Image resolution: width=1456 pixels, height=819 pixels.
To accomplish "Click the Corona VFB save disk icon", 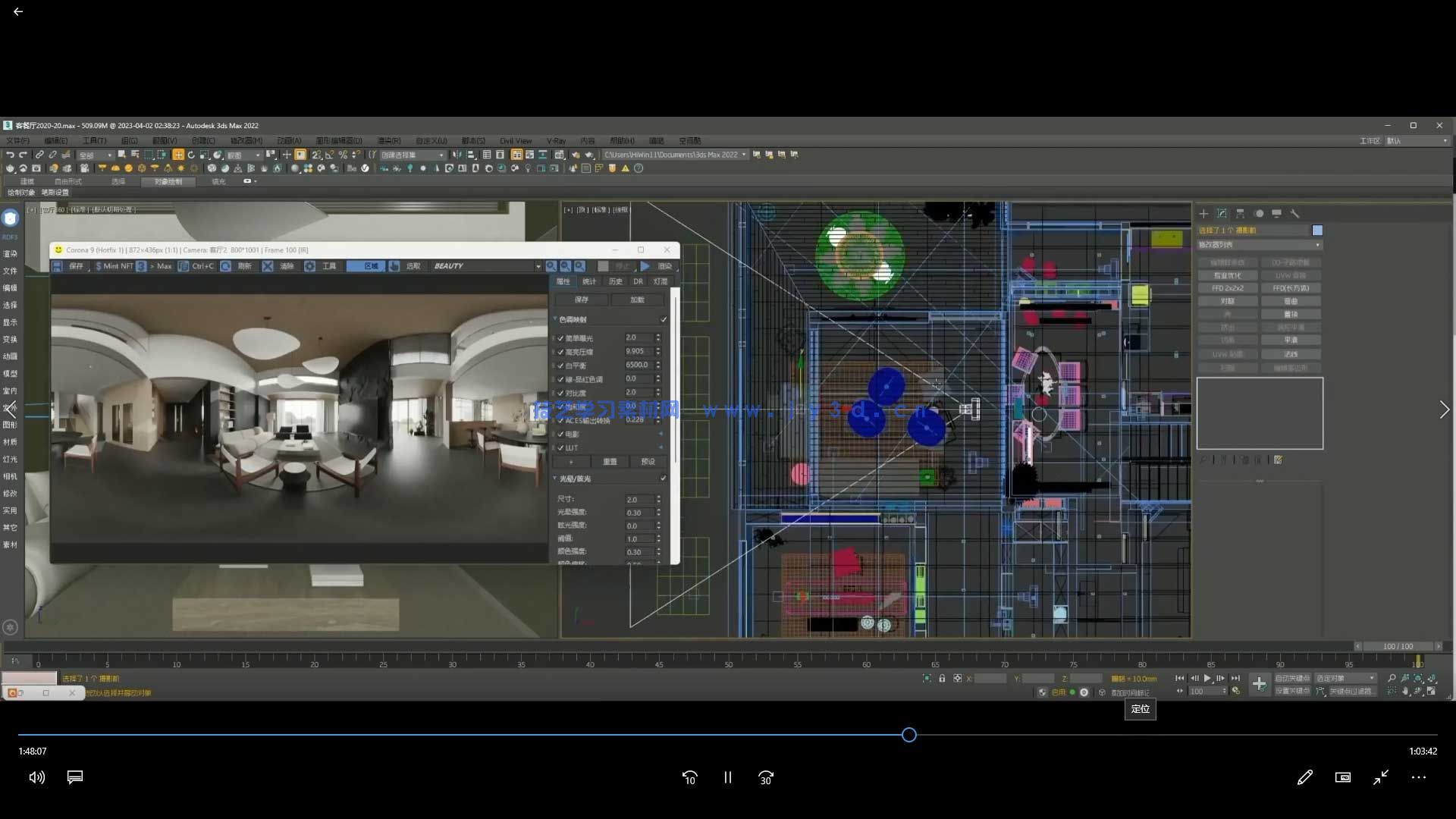I will [58, 266].
